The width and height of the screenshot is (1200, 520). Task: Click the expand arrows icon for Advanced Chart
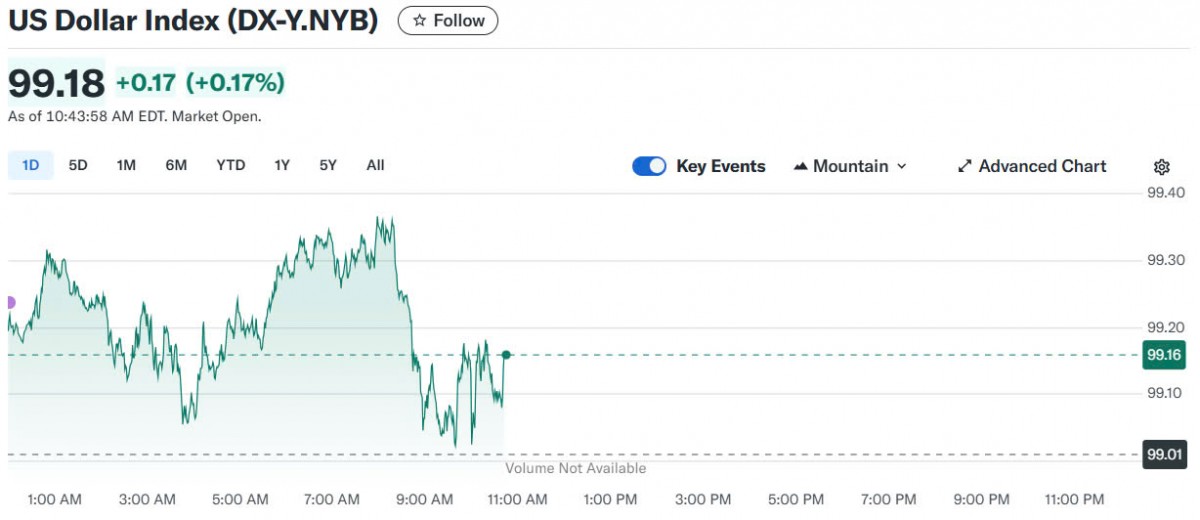pos(965,167)
